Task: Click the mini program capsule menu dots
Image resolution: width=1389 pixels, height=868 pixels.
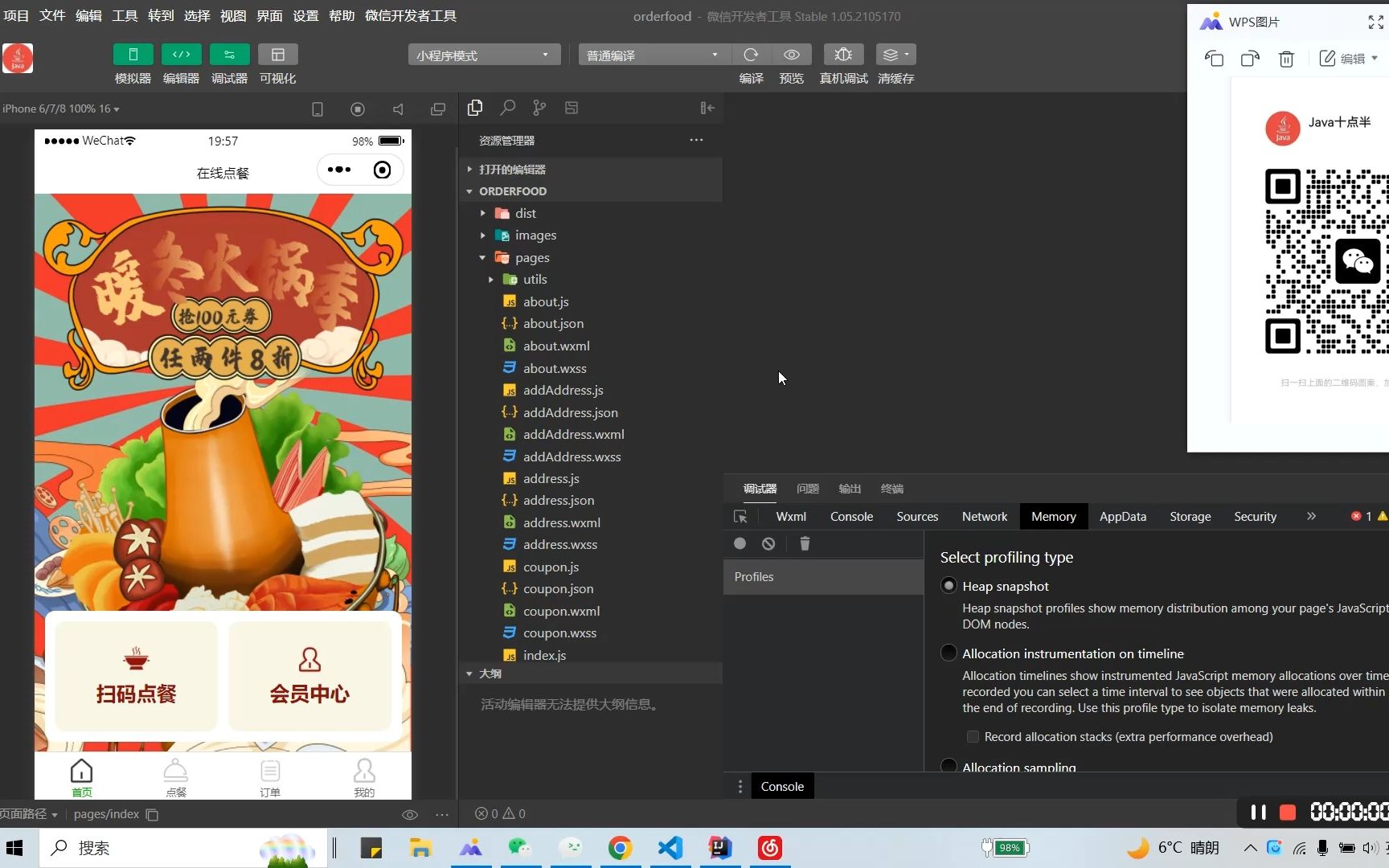Action: [x=339, y=170]
